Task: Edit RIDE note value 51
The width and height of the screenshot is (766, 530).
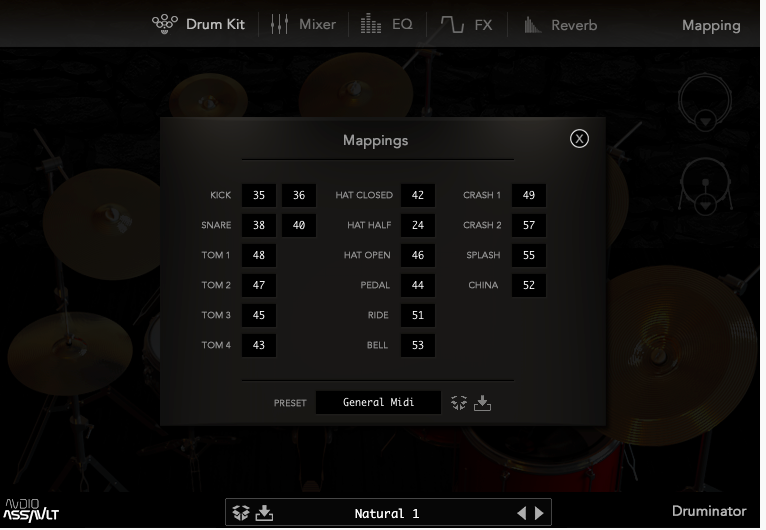Action: coord(418,315)
